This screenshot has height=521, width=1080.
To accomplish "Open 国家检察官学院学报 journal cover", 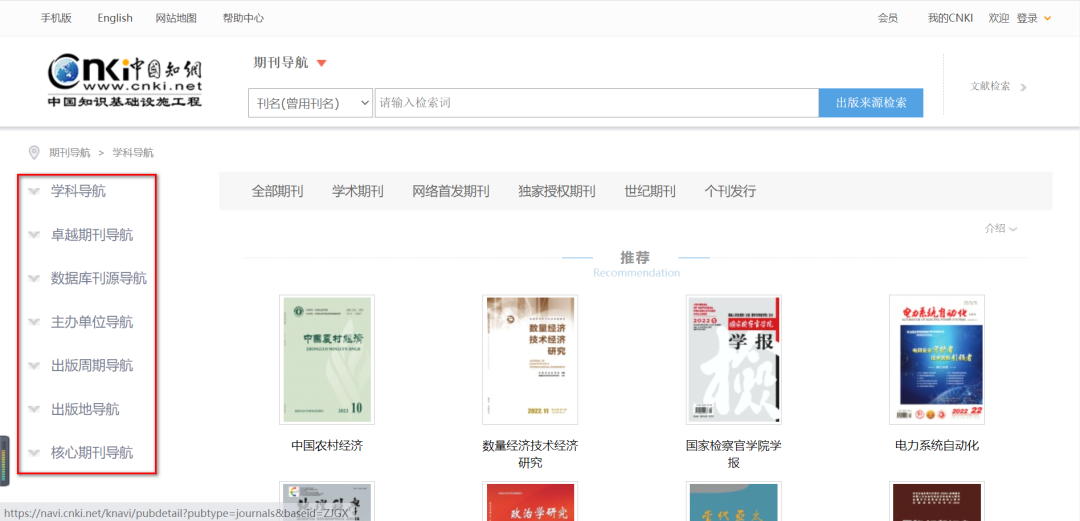I will (x=734, y=359).
